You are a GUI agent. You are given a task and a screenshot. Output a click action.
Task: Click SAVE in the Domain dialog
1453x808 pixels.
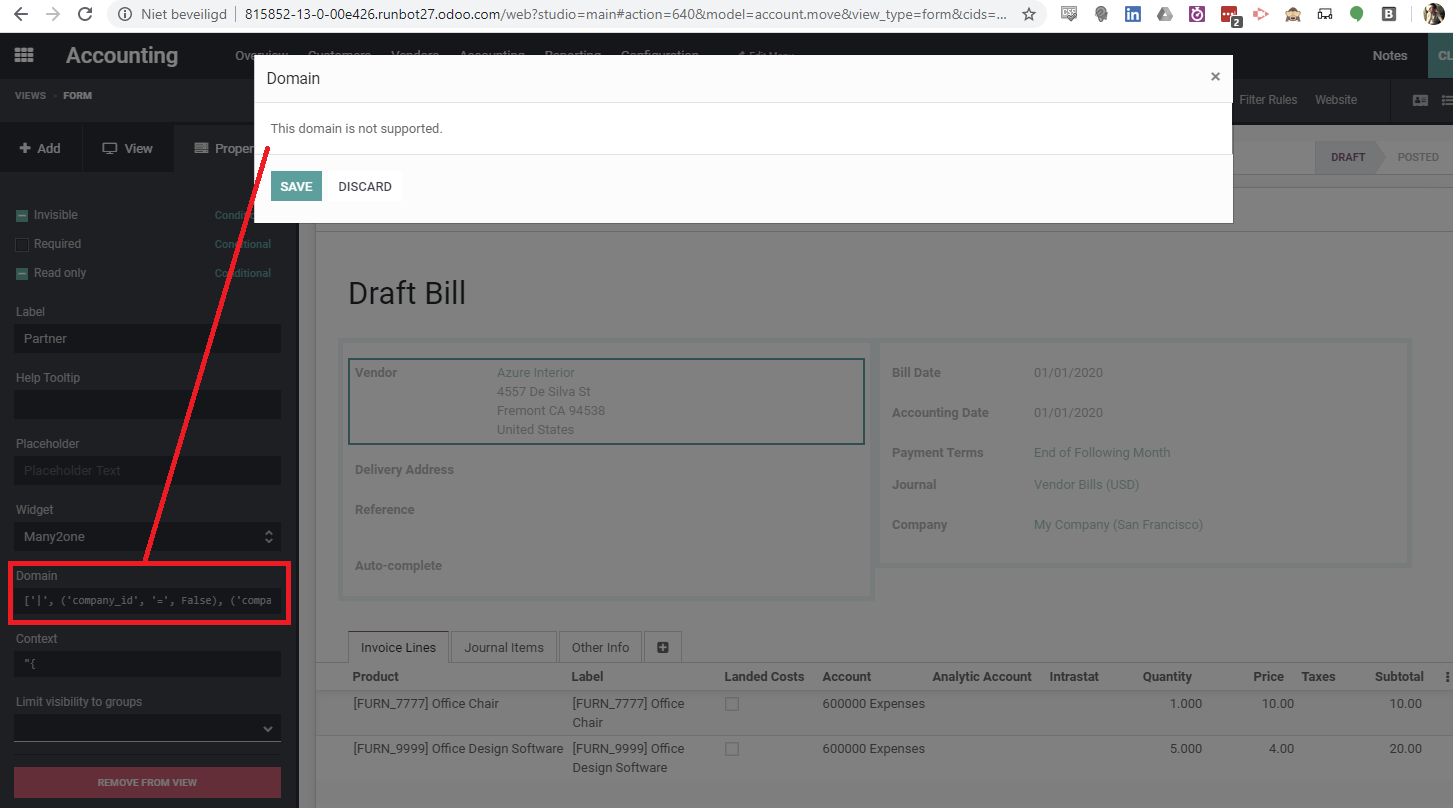[x=295, y=186]
